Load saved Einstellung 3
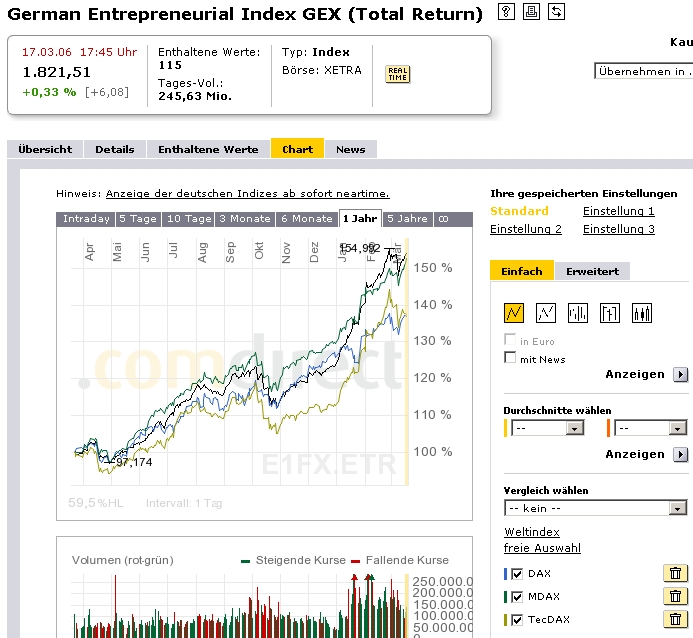 pyautogui.click(x=618, y=229)
